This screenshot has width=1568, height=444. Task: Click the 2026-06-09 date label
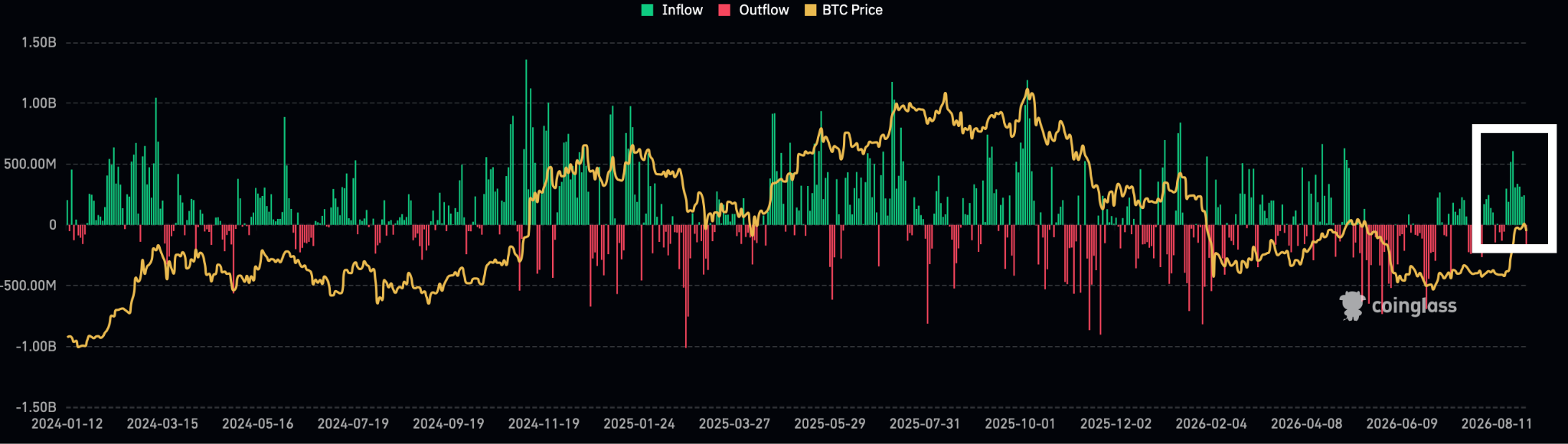pyautogui.click(x=1402, y=423)
